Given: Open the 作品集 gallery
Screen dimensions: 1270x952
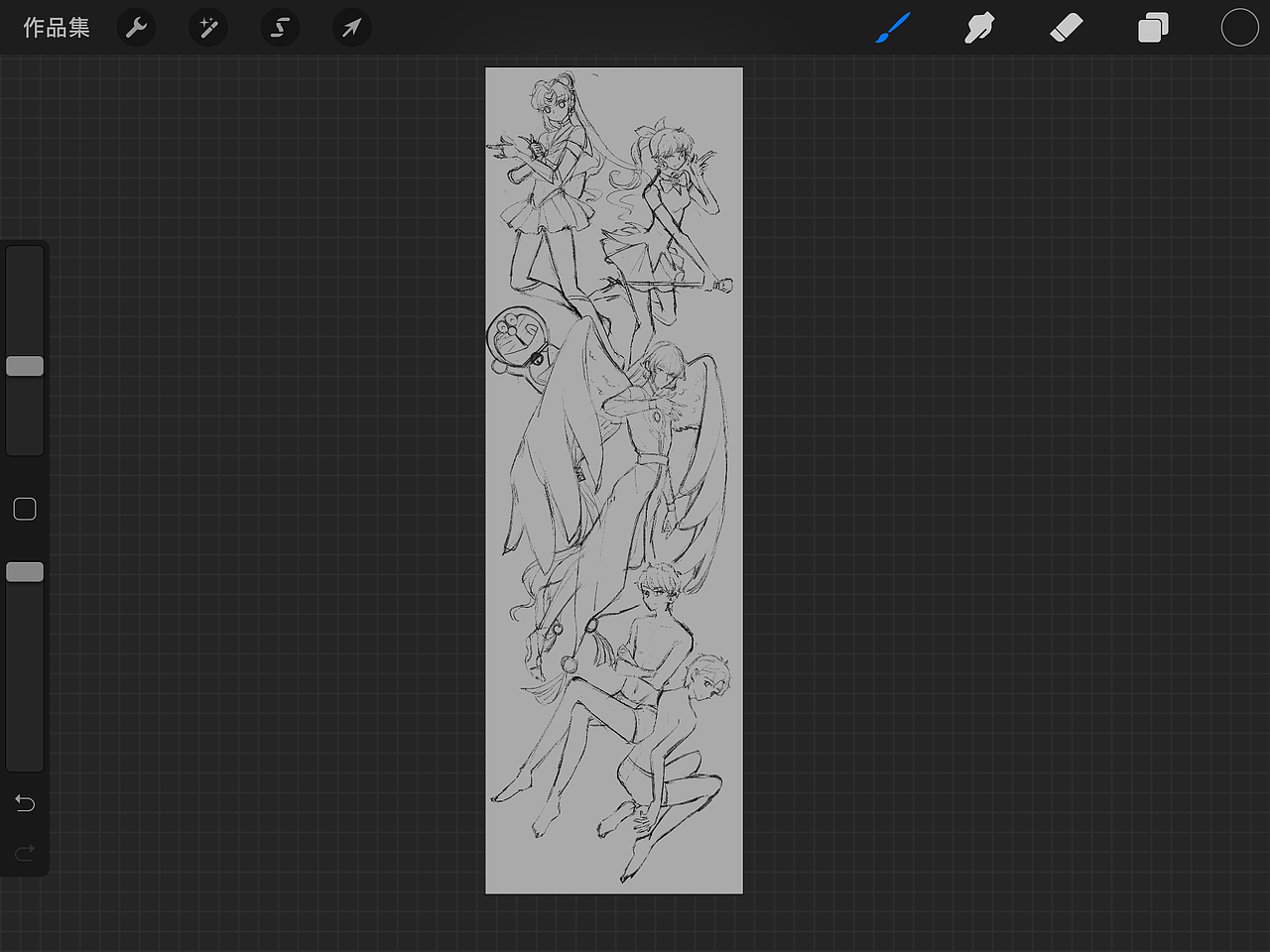Looking at the screenshot, I should click(x=57, y=28).
